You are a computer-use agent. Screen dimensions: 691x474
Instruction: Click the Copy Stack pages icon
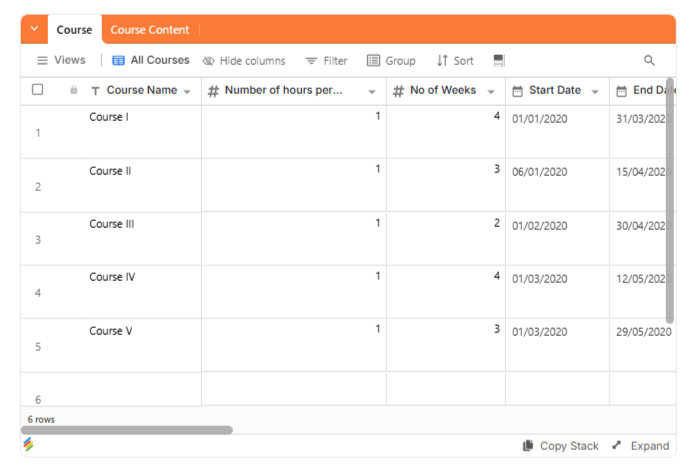[528, 445]
